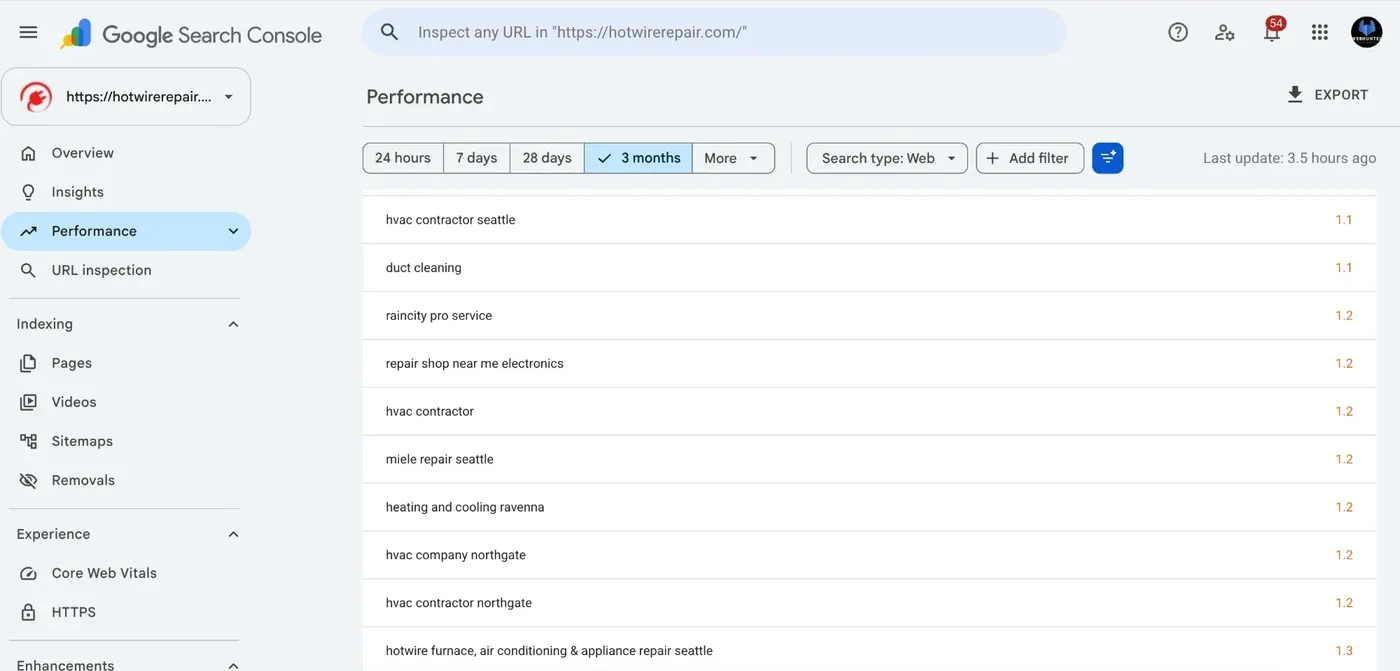Click the Performance page heading
This screenshot has height=671, width=1400.
point(425,97)
